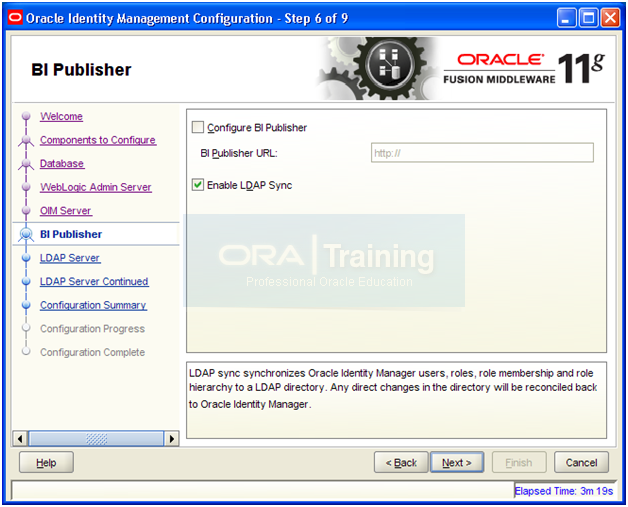Viewport: 628px width, 507px height.
Task: Click the status message field at bottom
Action: click(263, 490)
